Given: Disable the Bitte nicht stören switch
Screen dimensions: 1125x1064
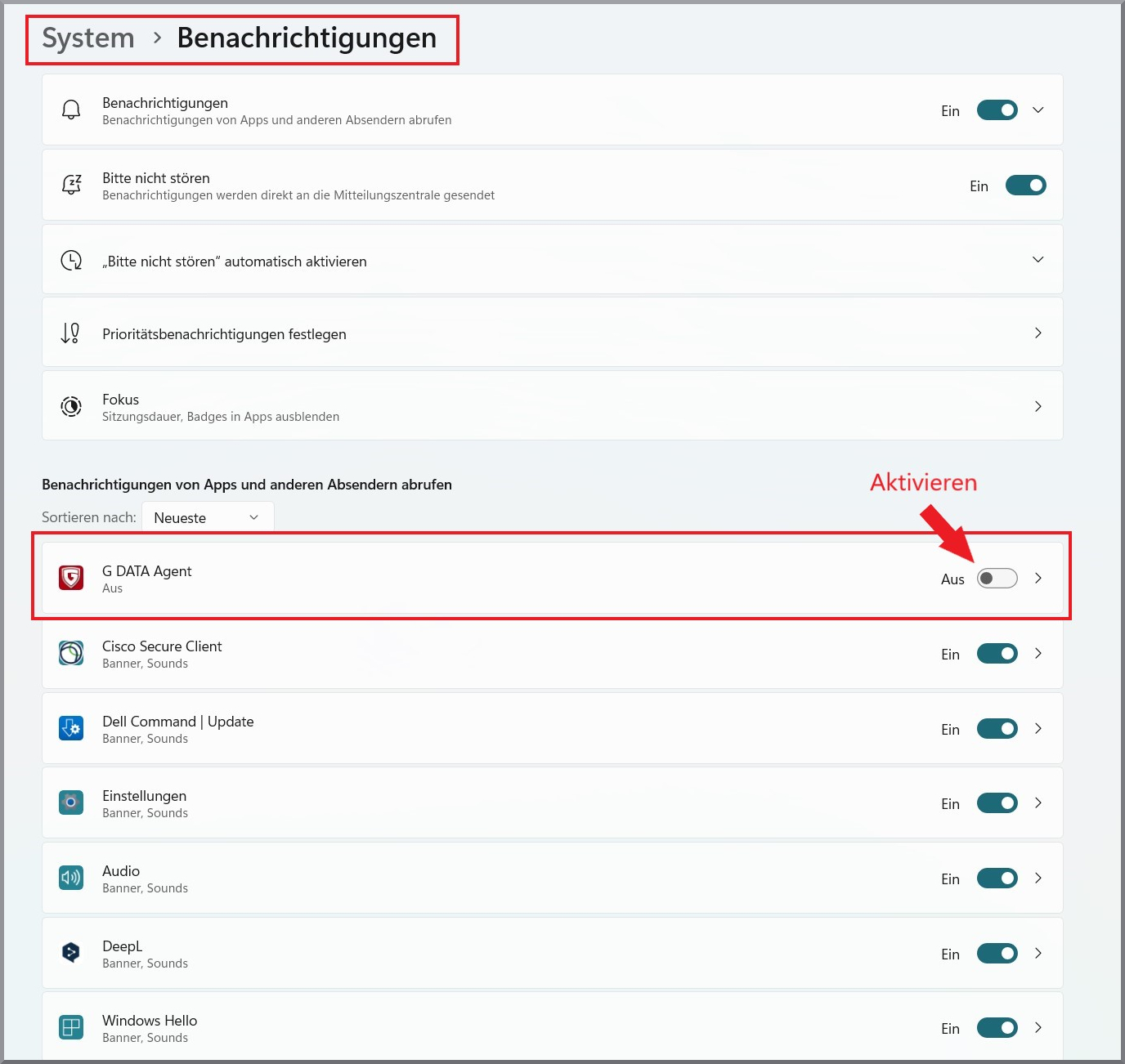Looking at the screenshot, I should [1026, 186].
